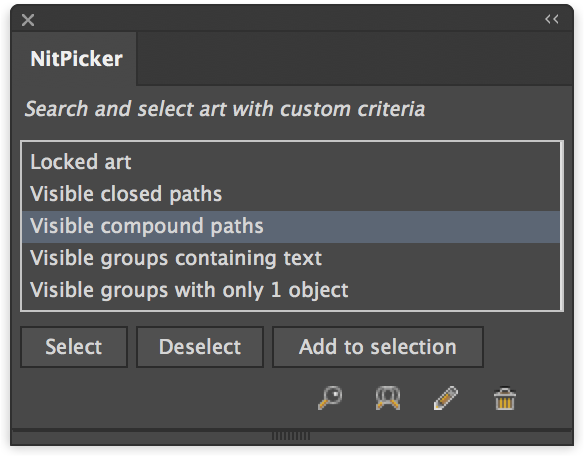This screenshot has width=584, height=460.
Task: Click the single magnifying glass new-search icon
Action: pyautogui.click(x=330, y=398)
